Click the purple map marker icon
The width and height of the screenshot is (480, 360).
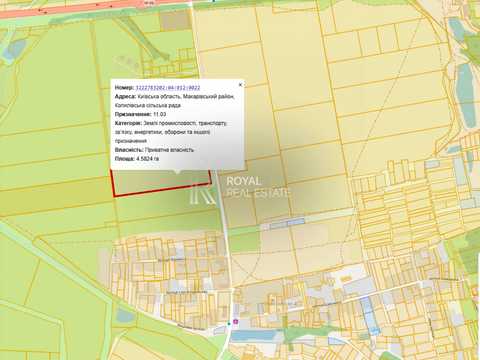coord(236,322)
